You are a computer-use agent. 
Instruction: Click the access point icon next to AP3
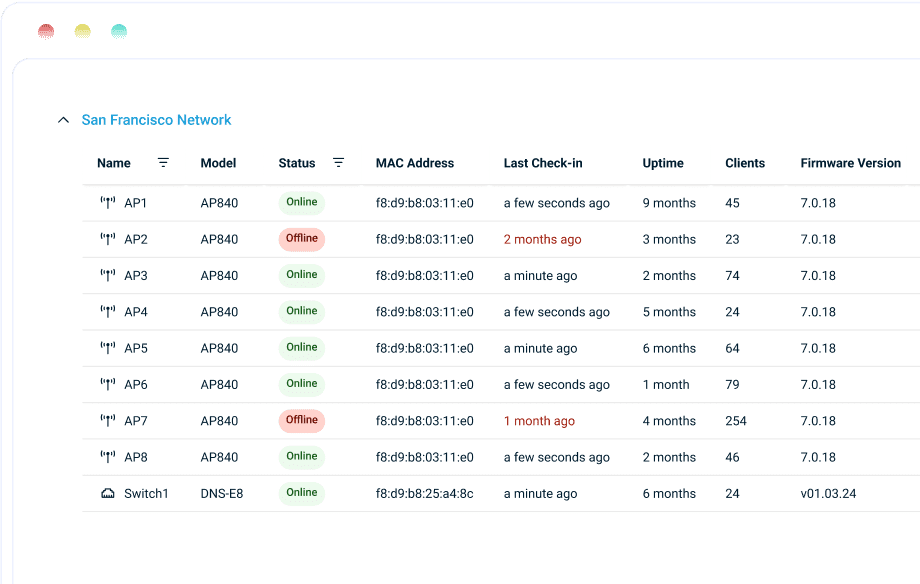(107, 275)
